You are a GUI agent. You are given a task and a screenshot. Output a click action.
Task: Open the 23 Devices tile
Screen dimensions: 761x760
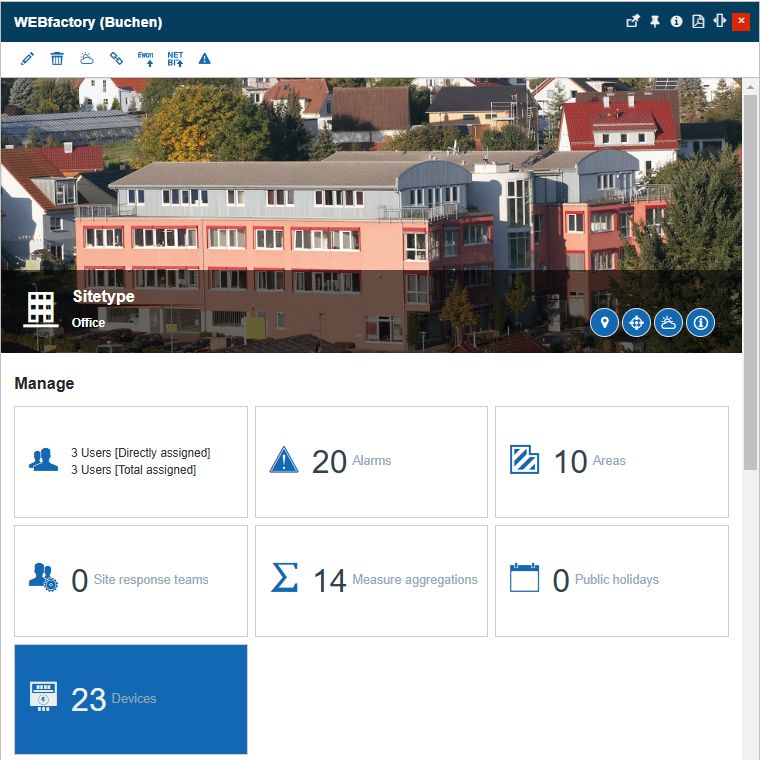[131, 699]
